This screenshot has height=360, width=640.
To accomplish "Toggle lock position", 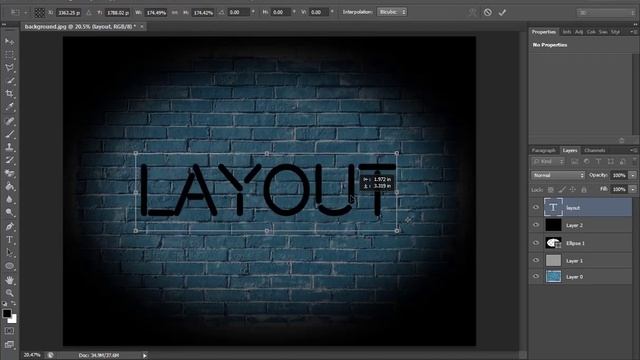I will click(573, 189).
